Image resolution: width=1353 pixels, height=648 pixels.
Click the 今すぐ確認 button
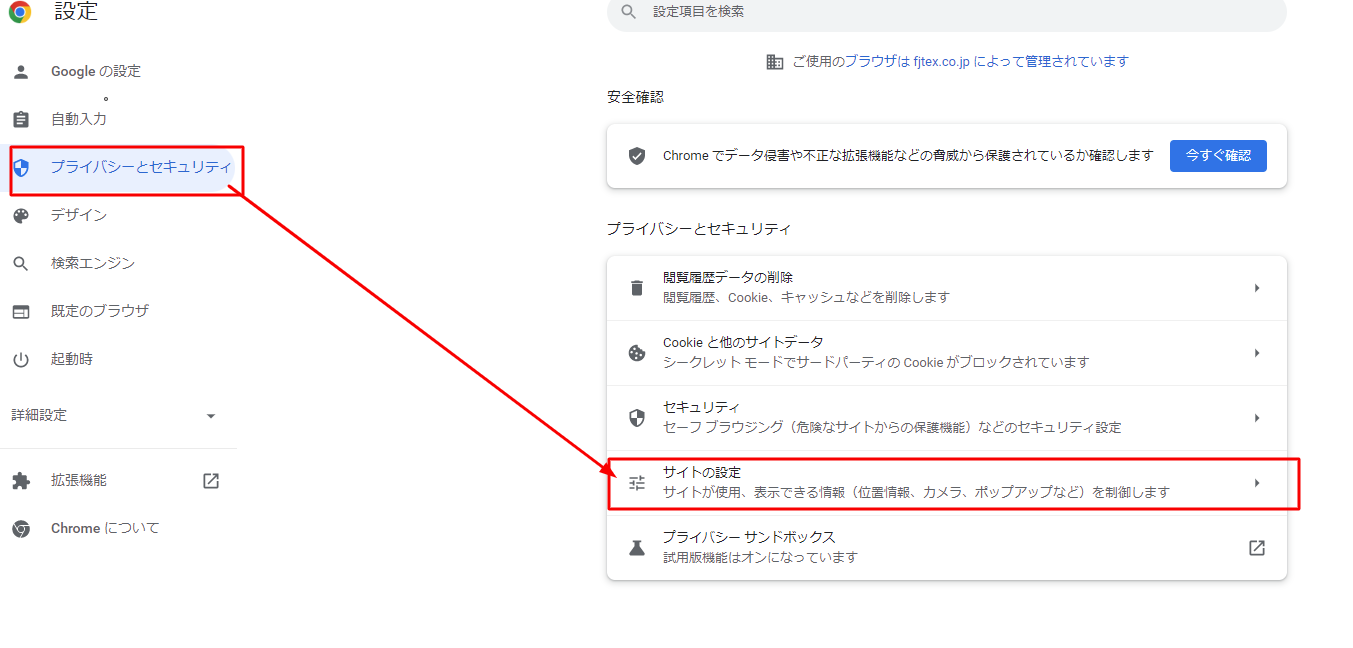pyautogui.click(x=1218, y=156)
